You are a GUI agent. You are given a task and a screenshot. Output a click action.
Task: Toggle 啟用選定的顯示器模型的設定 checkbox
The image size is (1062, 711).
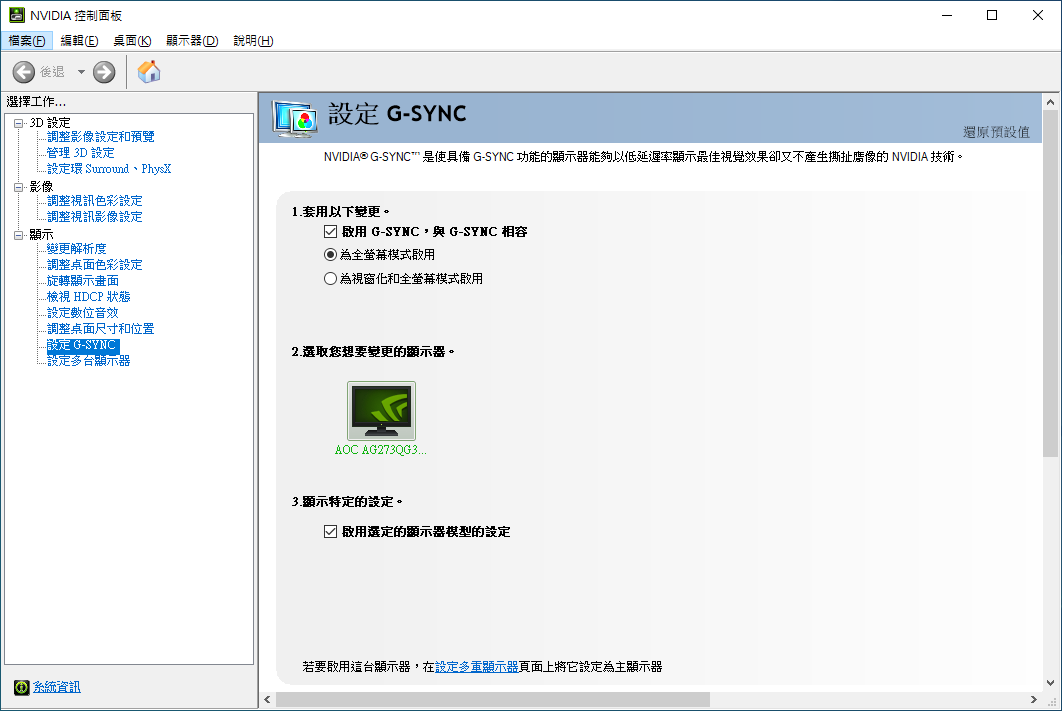(x=331, y=532)
